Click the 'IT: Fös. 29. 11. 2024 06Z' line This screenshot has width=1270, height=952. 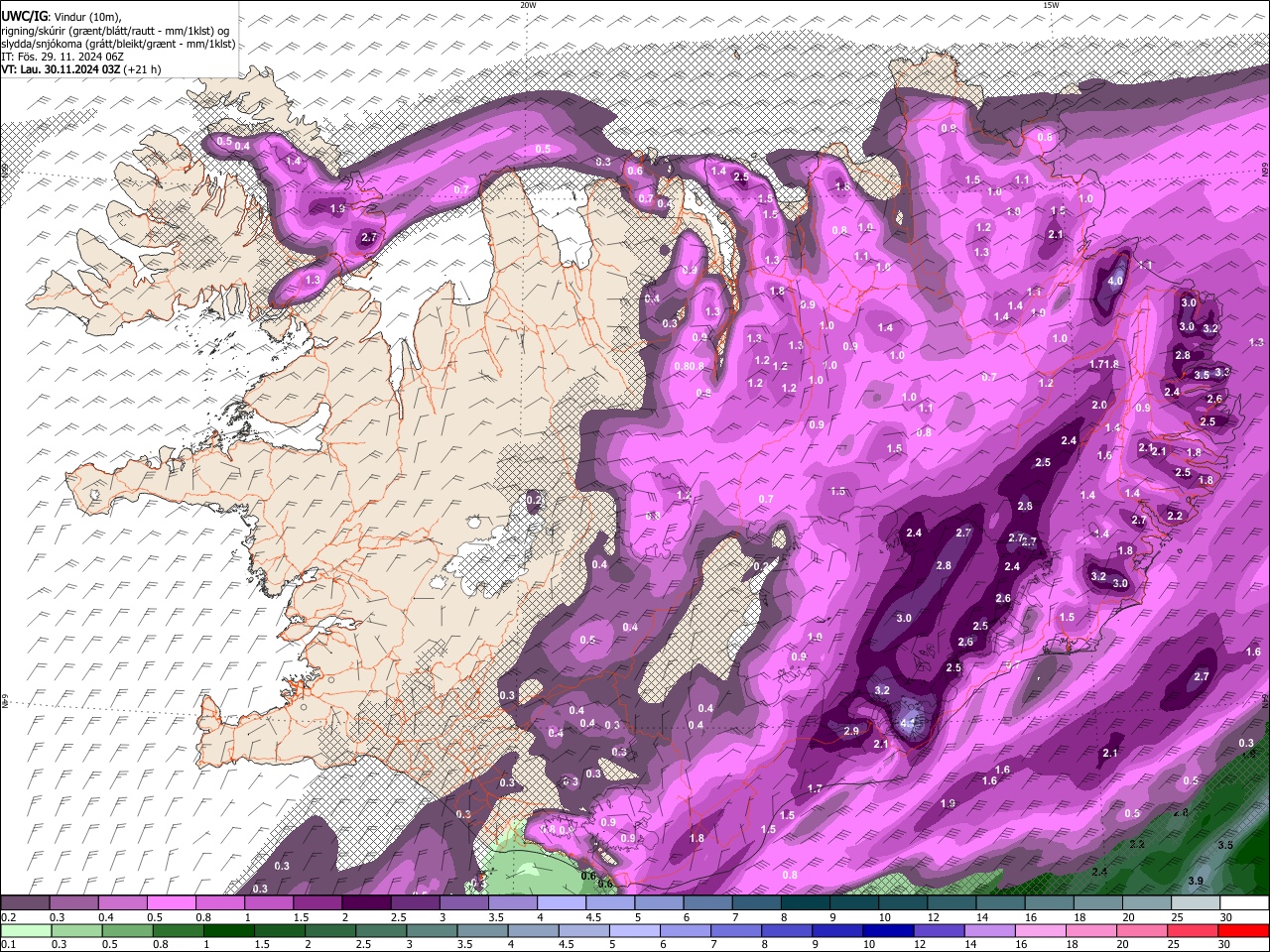pos(63,57)
